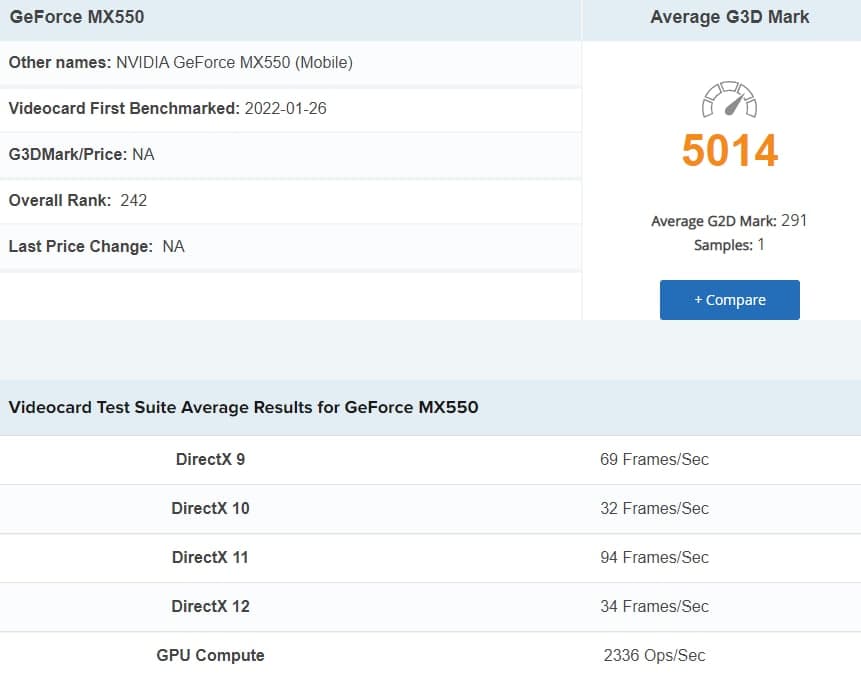Select the G3DMark/Price row
The image size is (861, 685).
coord(81,154)
